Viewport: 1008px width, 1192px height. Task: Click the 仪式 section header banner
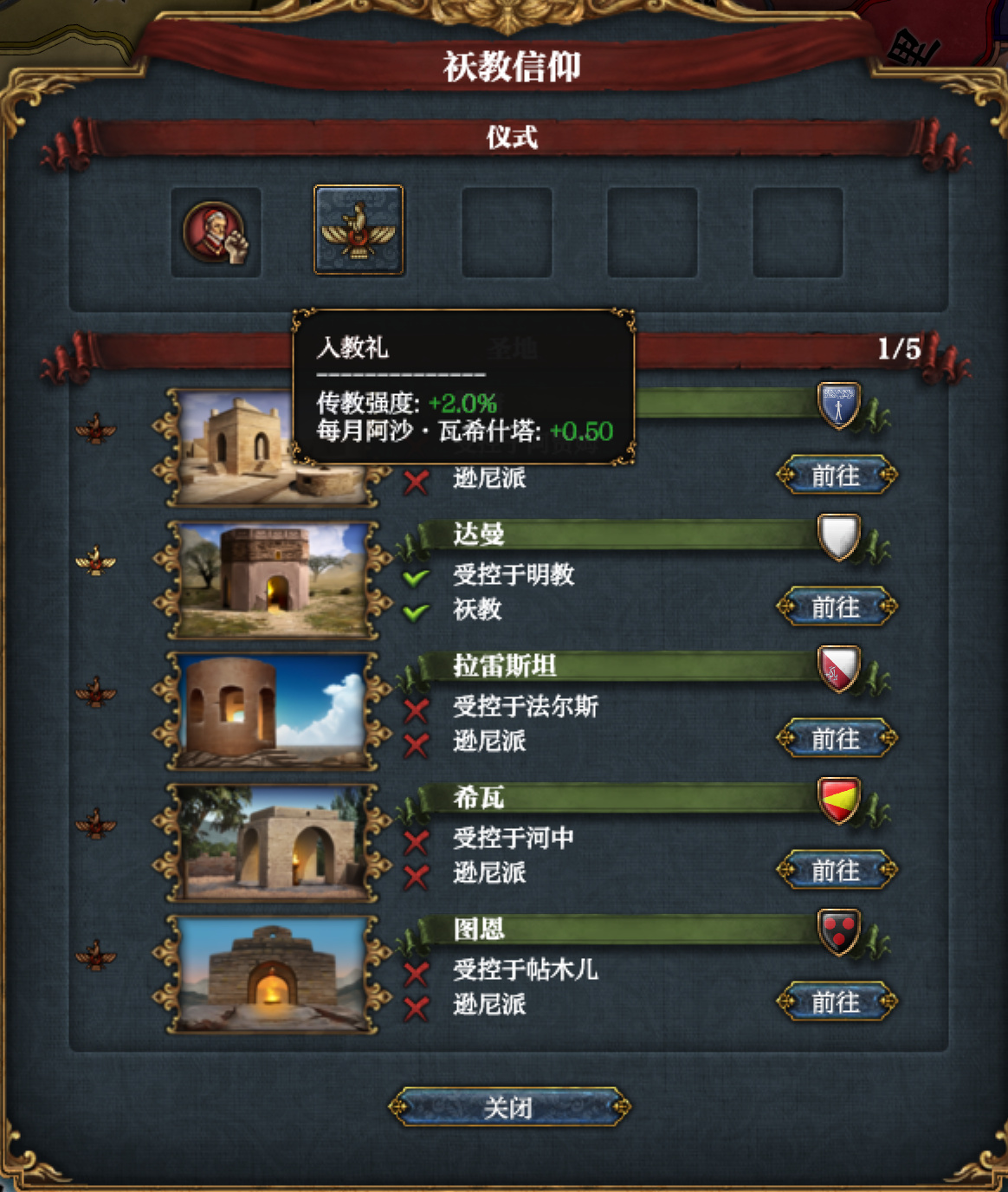pos(511,139)
